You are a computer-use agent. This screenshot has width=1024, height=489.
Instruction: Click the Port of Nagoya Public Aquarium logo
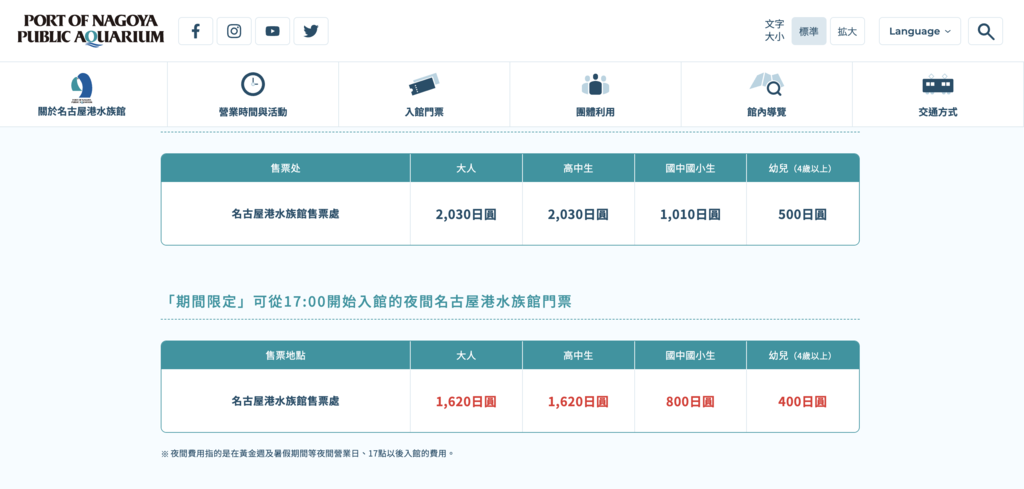tap(91, 30)
